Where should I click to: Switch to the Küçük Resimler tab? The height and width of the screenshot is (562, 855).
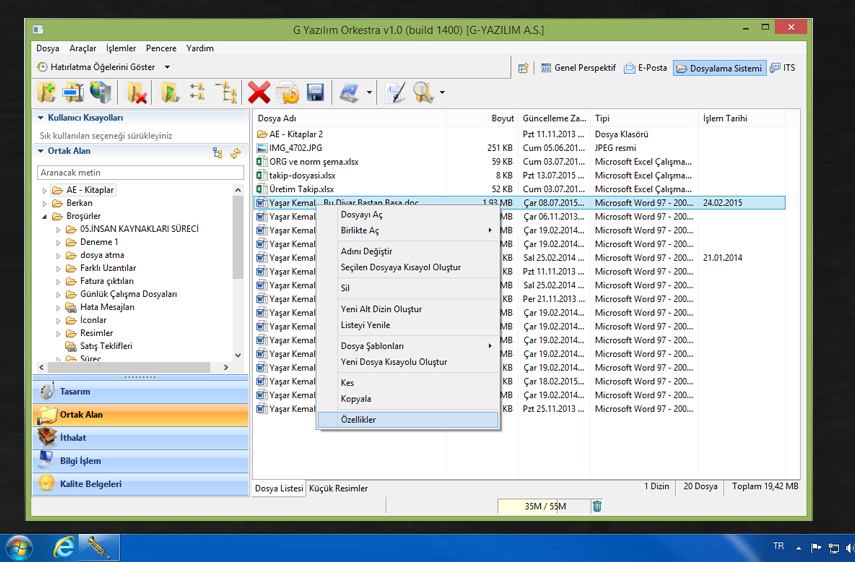(x=338, y=488)
